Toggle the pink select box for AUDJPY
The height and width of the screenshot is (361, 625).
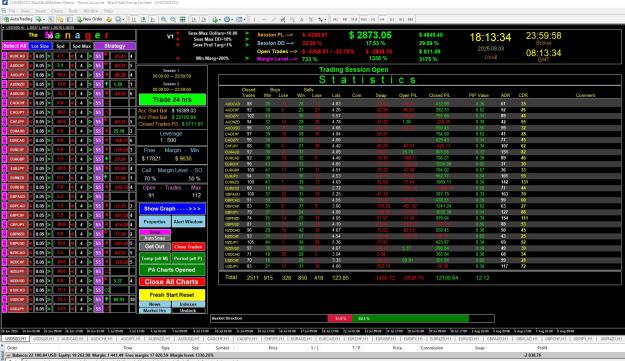coord(4,75)
